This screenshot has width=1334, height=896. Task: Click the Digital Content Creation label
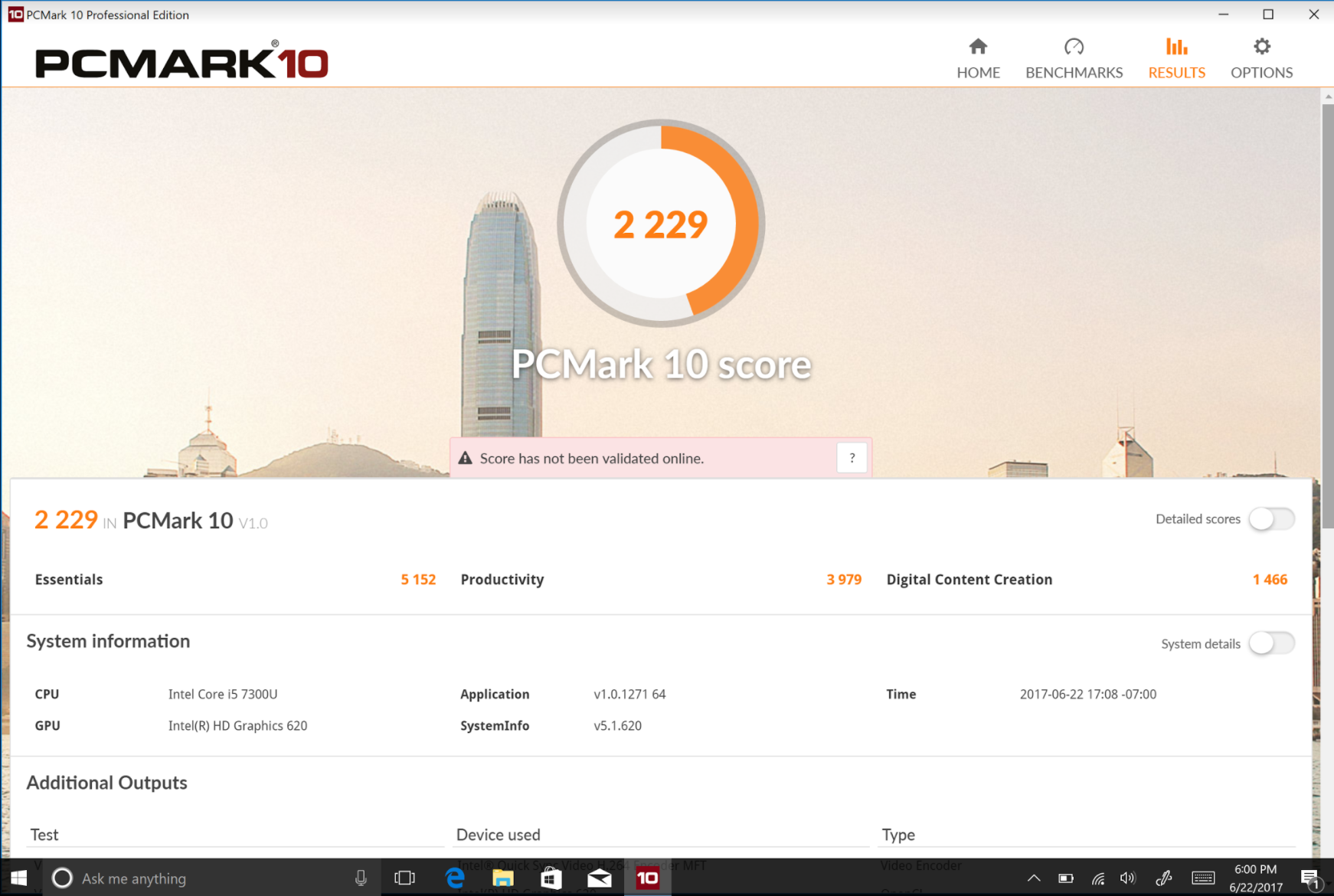coord(969,580)
